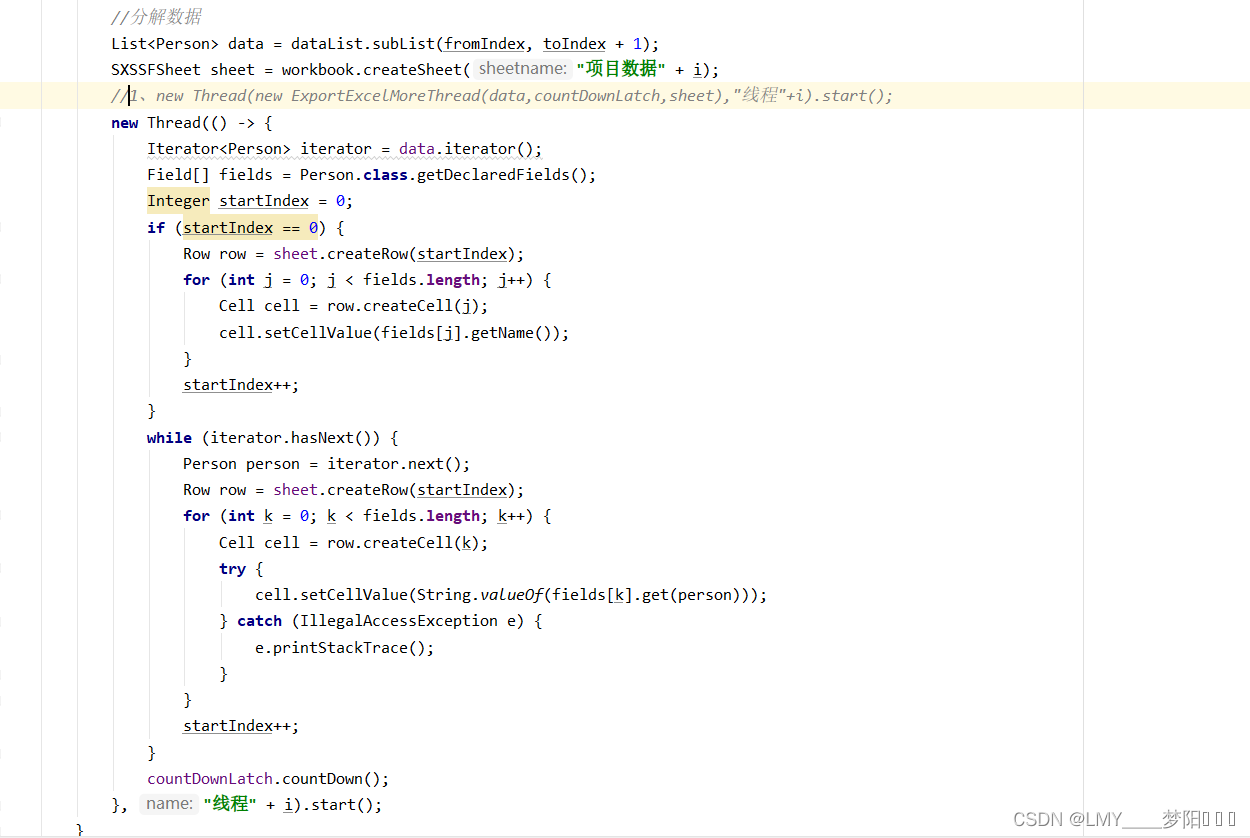This screenshot has height=838, width=1250.
Task: Click the sheetname: parameter hint
Action: 523,69
